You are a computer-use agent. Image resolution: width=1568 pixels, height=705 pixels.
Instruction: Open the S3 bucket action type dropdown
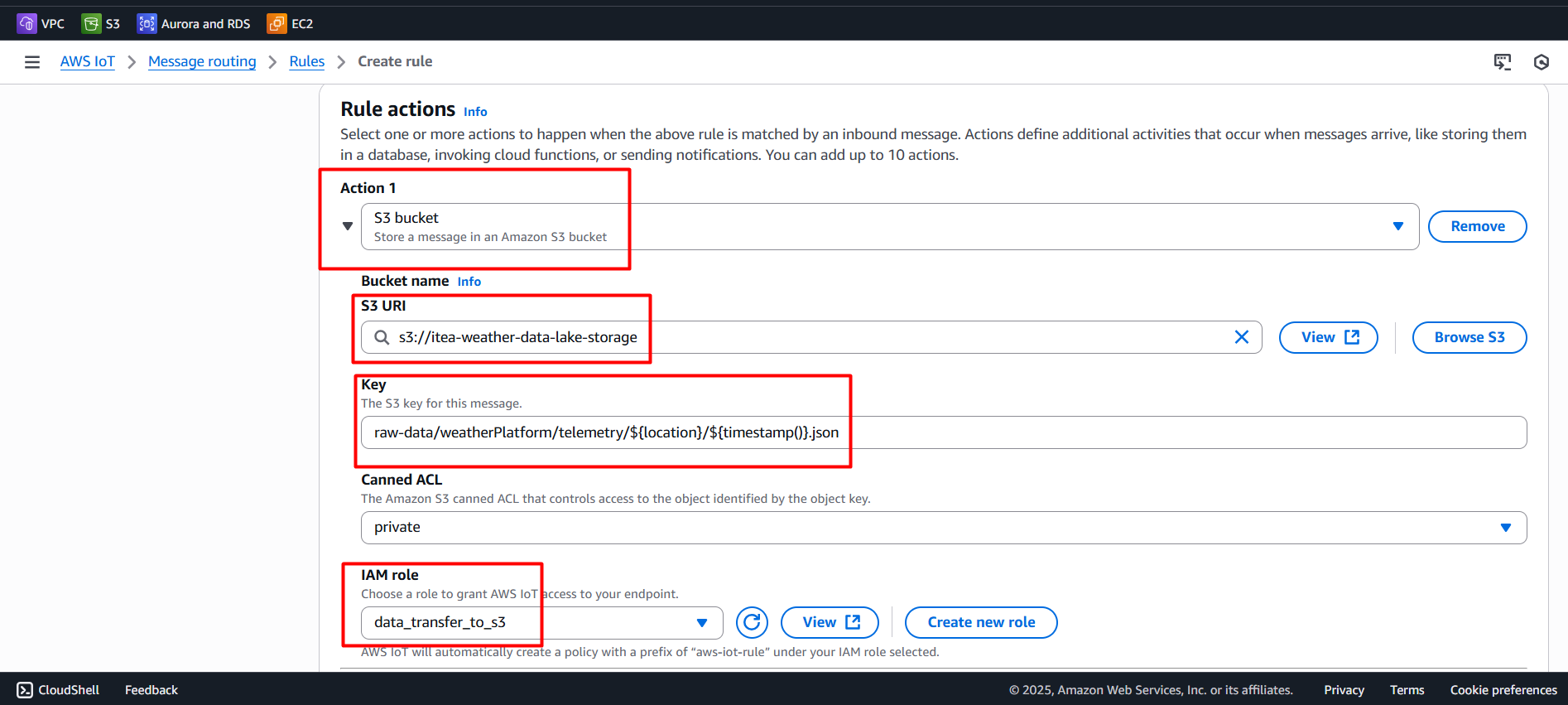(x=889, y=226)
